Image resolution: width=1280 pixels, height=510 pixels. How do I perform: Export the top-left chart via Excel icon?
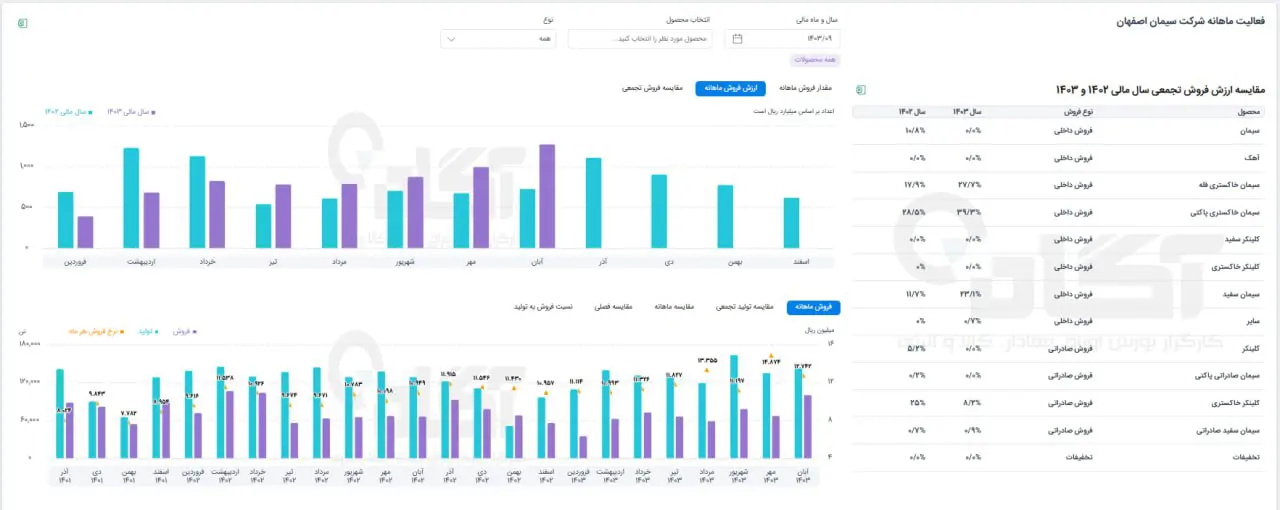pos(22,22)
